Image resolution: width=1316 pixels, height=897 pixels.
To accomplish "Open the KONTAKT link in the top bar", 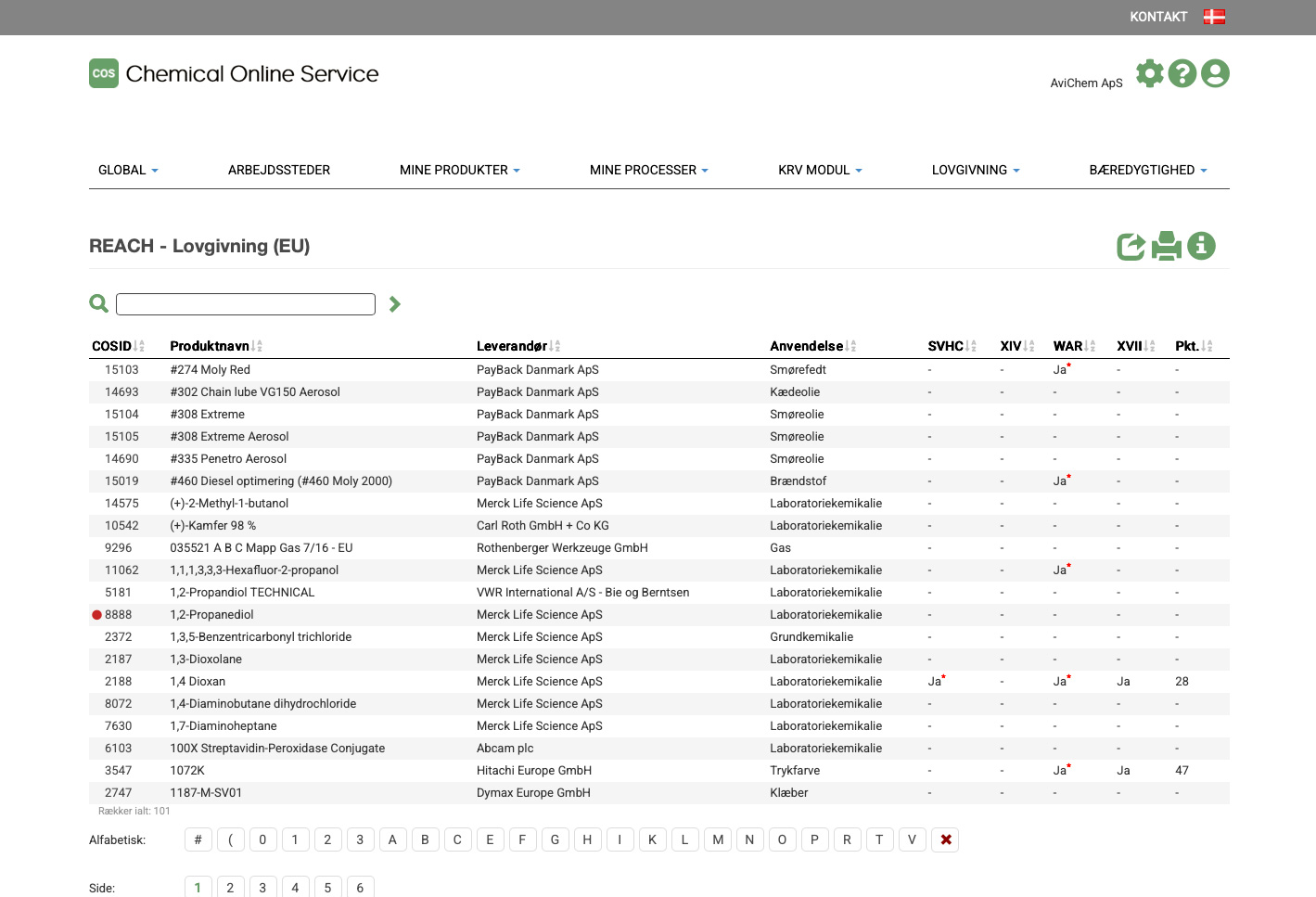I will point(1157,17).
